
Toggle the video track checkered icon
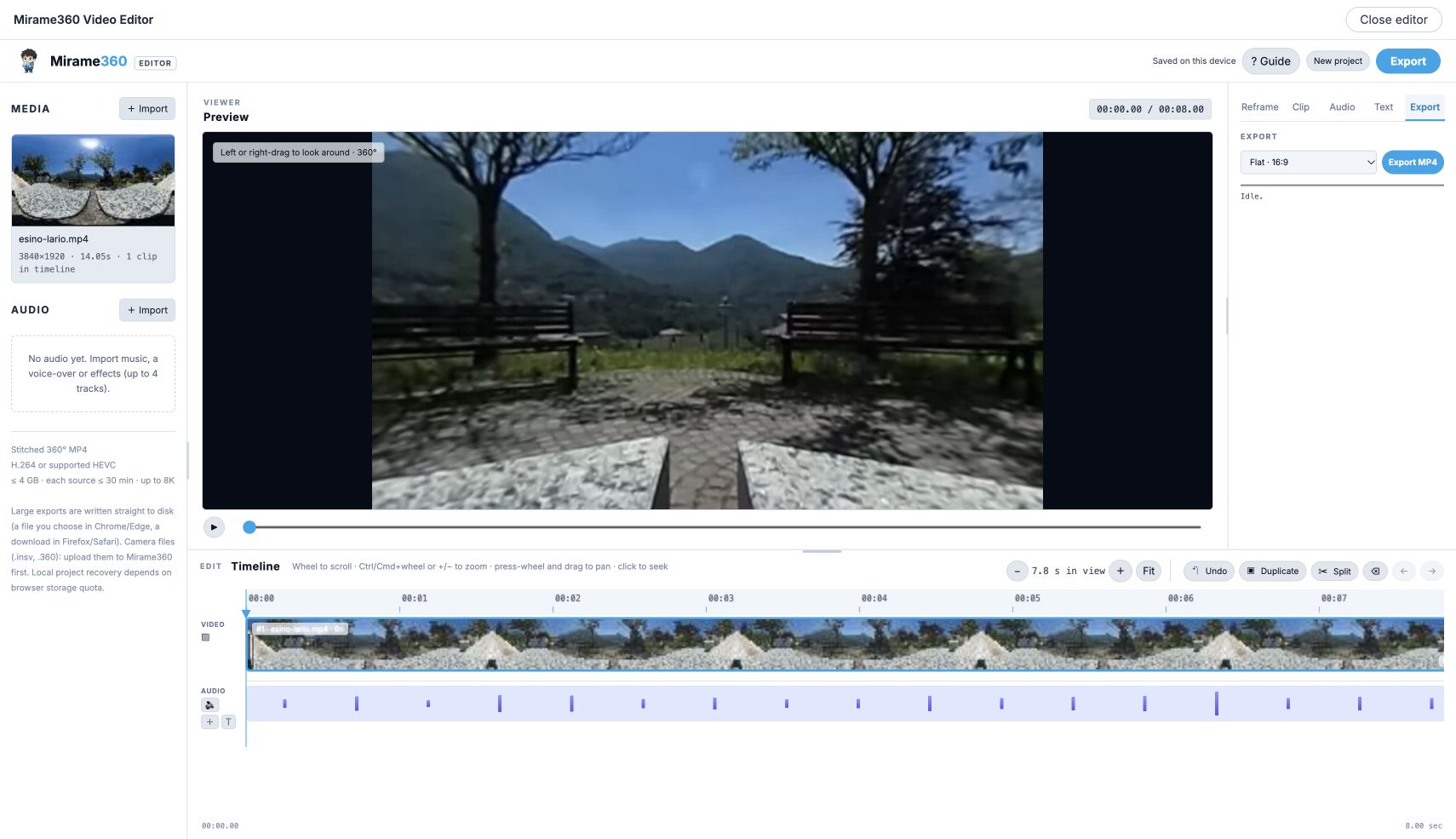click(x=205, y=637)
